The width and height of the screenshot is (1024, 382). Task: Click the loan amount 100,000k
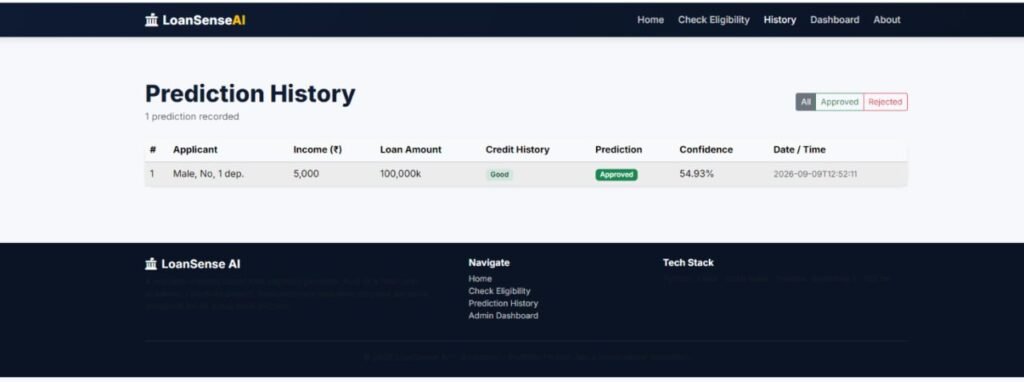400,174
